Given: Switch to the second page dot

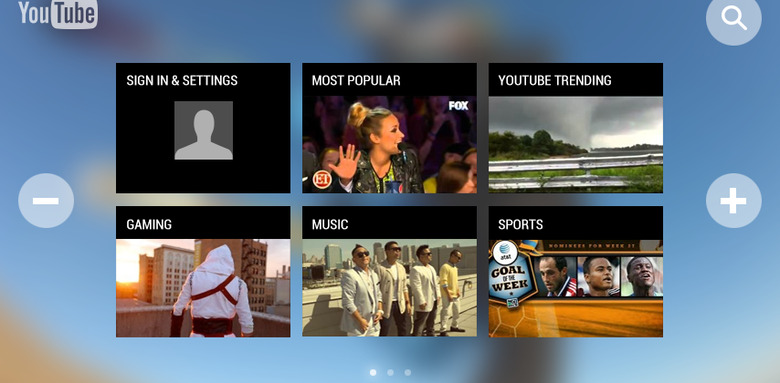Looking at the screenshot, I should (390, 372).
